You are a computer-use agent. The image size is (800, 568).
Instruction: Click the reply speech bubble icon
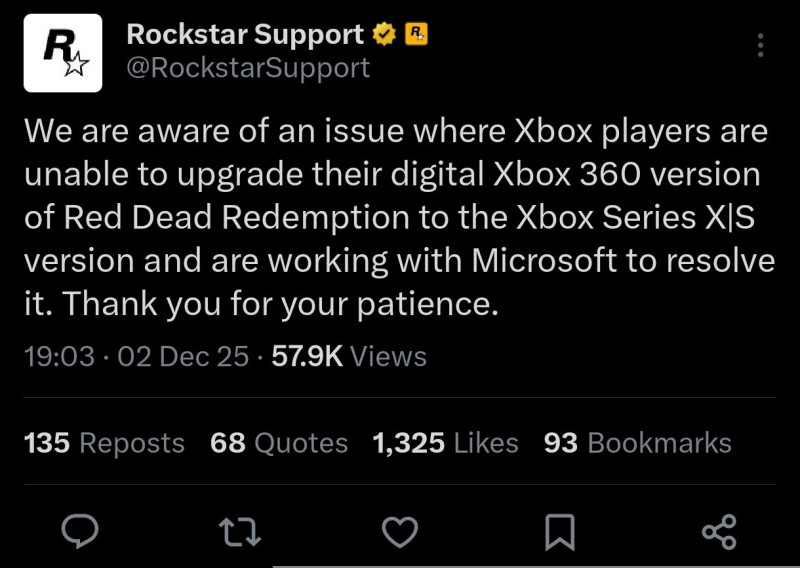coord(79,532)
